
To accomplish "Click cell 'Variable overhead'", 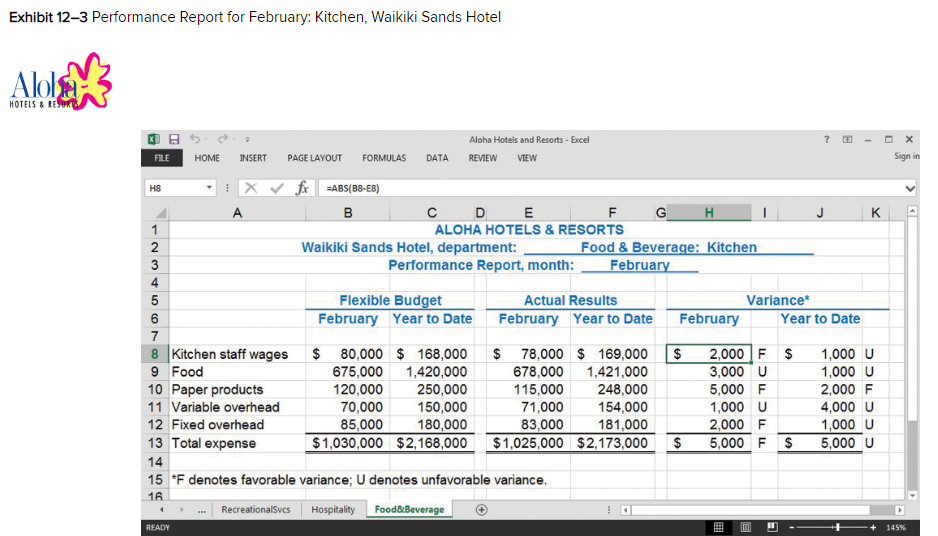I will [237, 407].
